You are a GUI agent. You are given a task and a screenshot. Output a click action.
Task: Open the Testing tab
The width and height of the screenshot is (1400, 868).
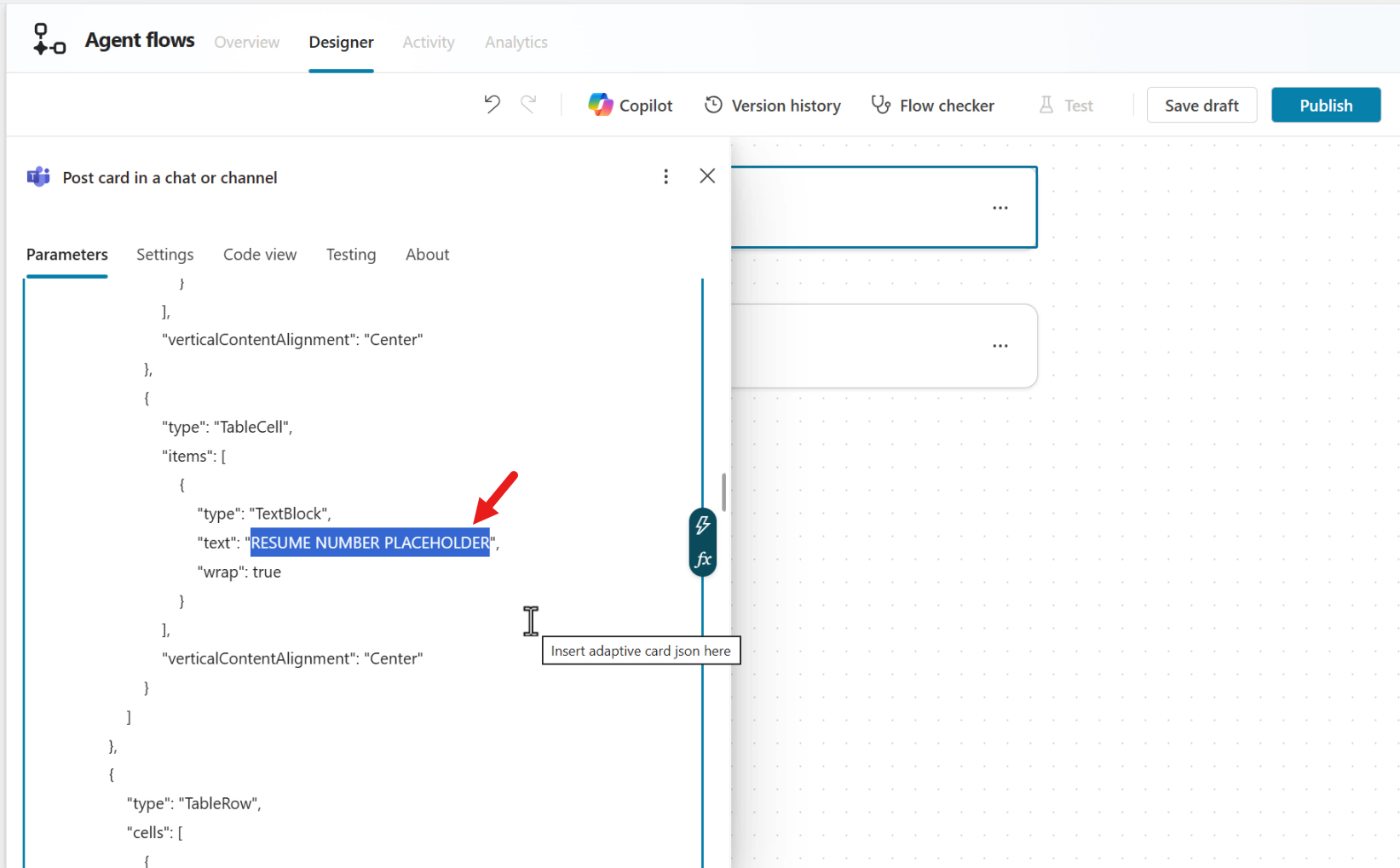coord(350,255)
